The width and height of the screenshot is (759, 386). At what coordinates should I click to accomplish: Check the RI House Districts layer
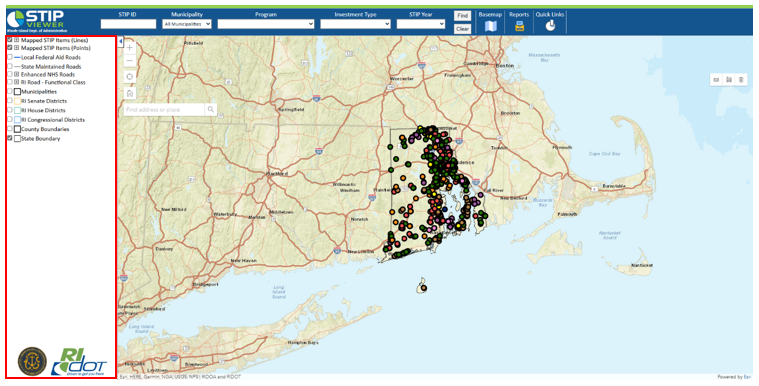10,110
